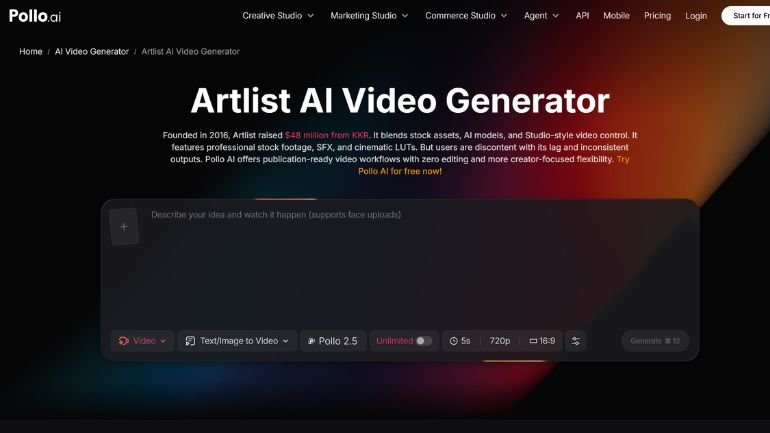Expand the Marketing Studio menu
770x433 pixels.
pos(369,16)
